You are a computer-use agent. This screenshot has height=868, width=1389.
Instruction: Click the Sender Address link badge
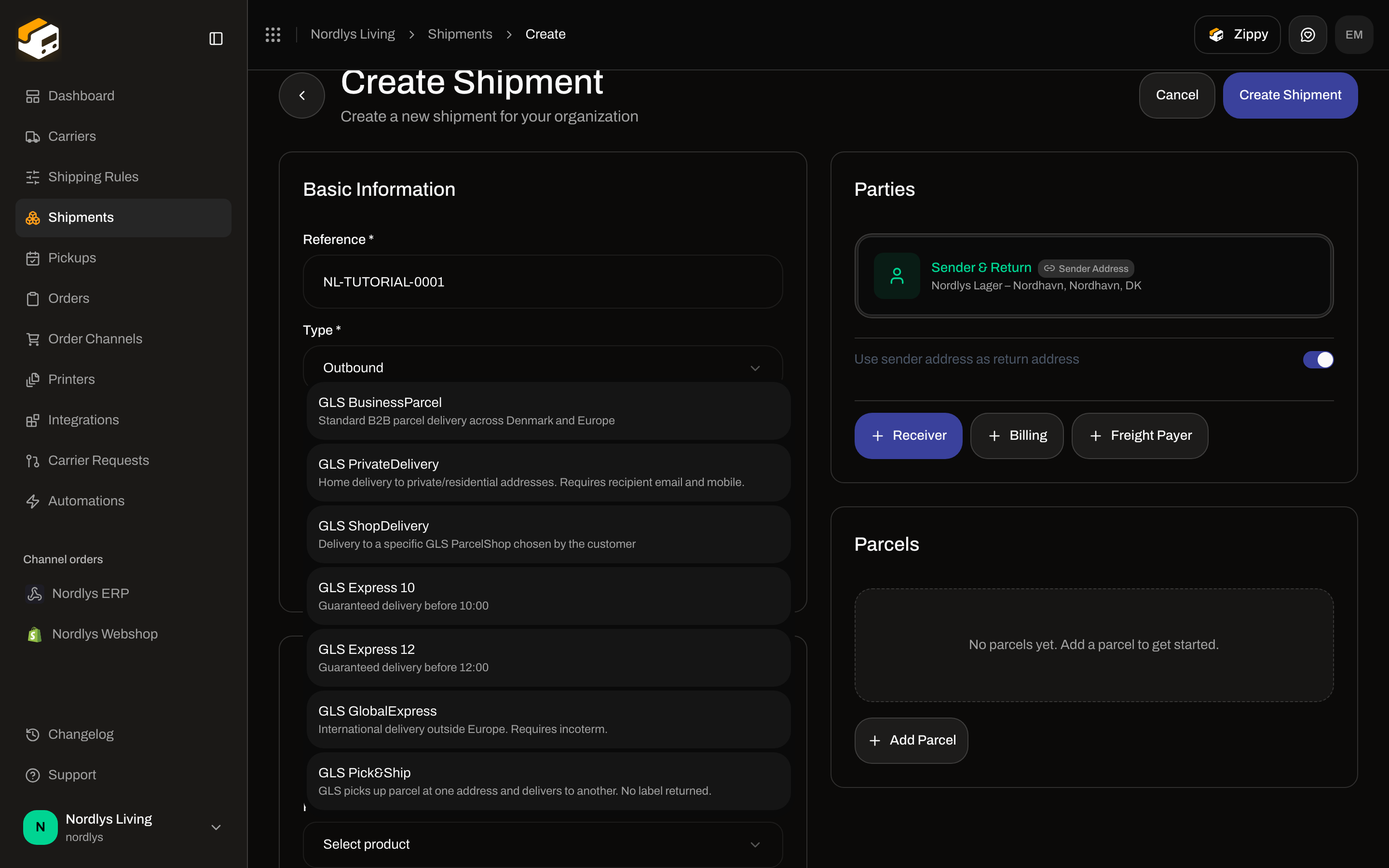[1085, 269]
